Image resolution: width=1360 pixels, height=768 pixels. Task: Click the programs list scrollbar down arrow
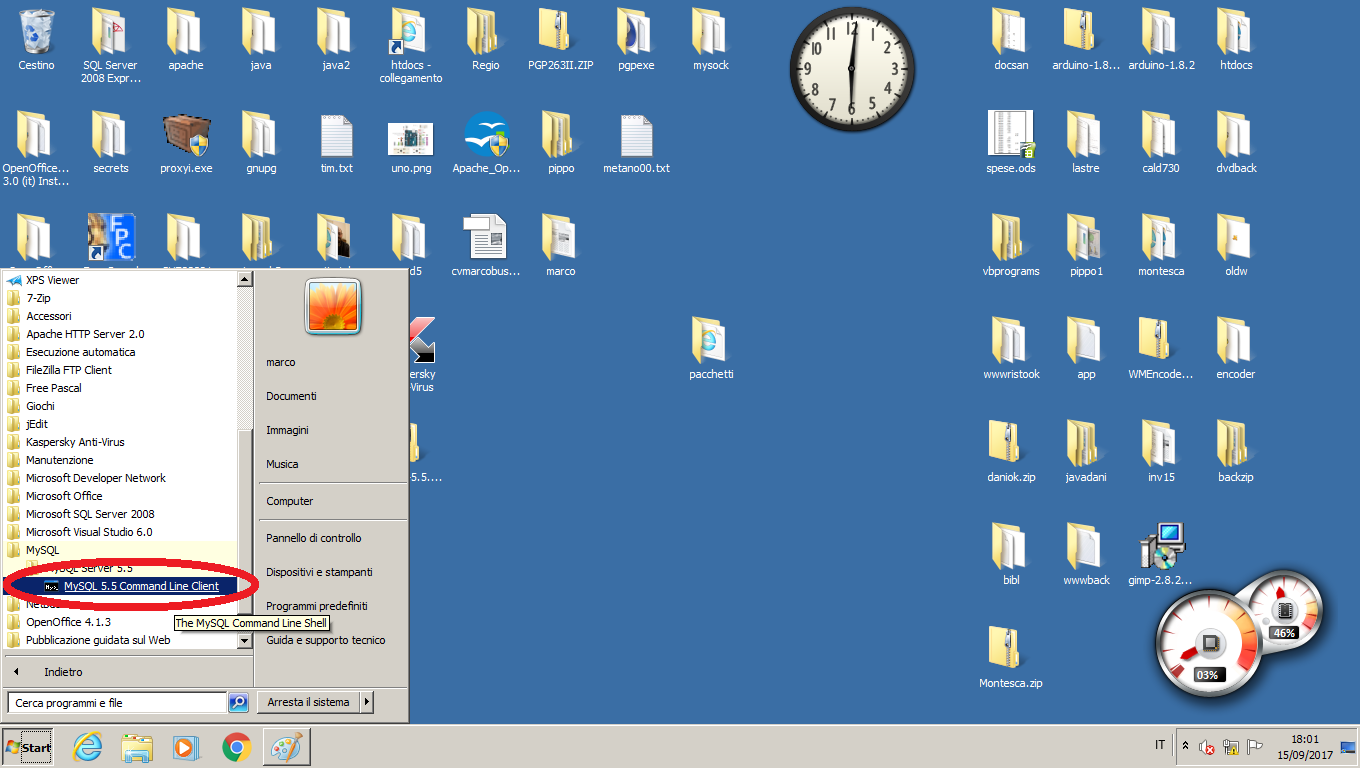point(244,641)
